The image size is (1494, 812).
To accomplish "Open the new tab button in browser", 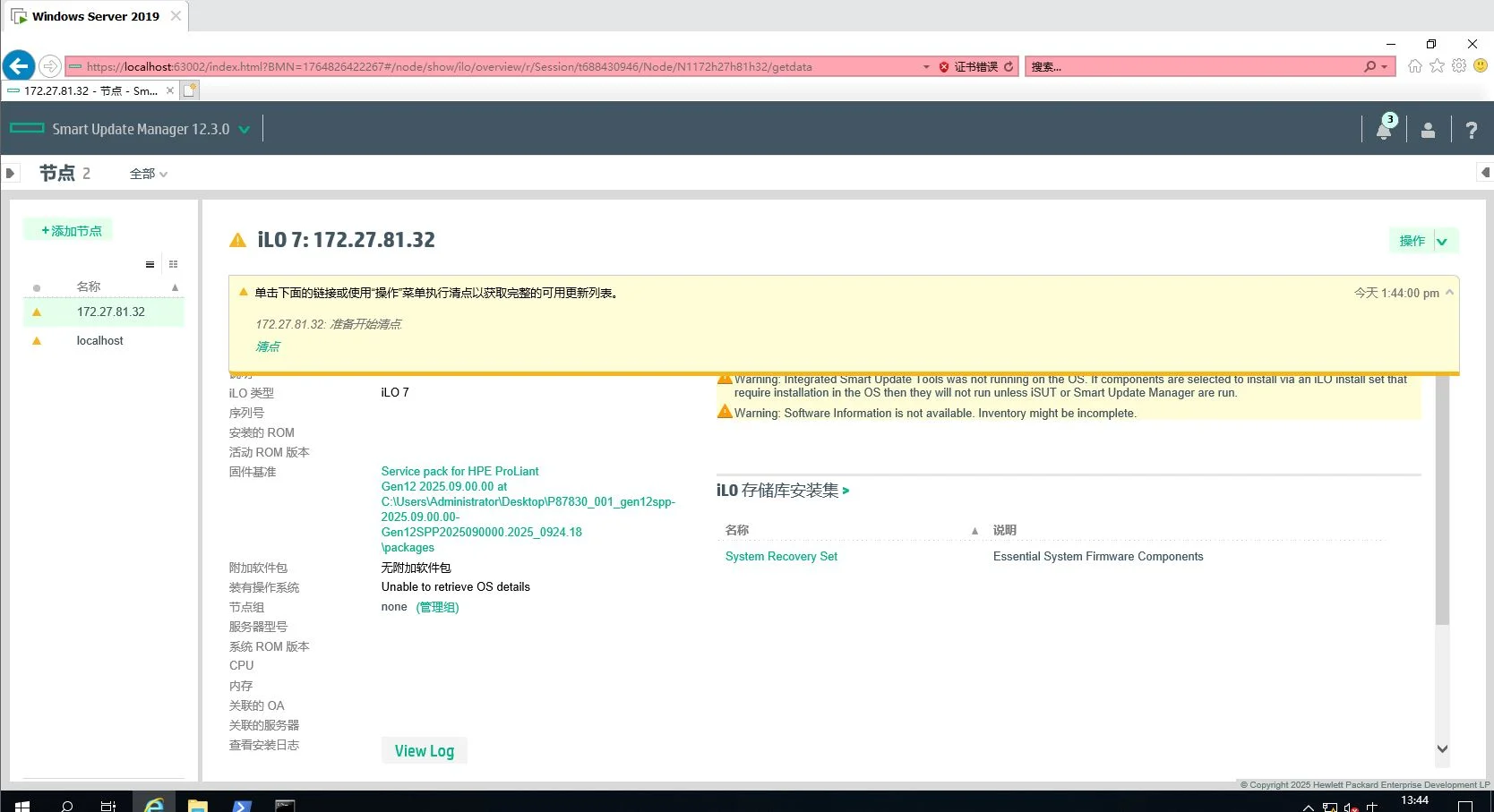I will (x=190, y=90).
